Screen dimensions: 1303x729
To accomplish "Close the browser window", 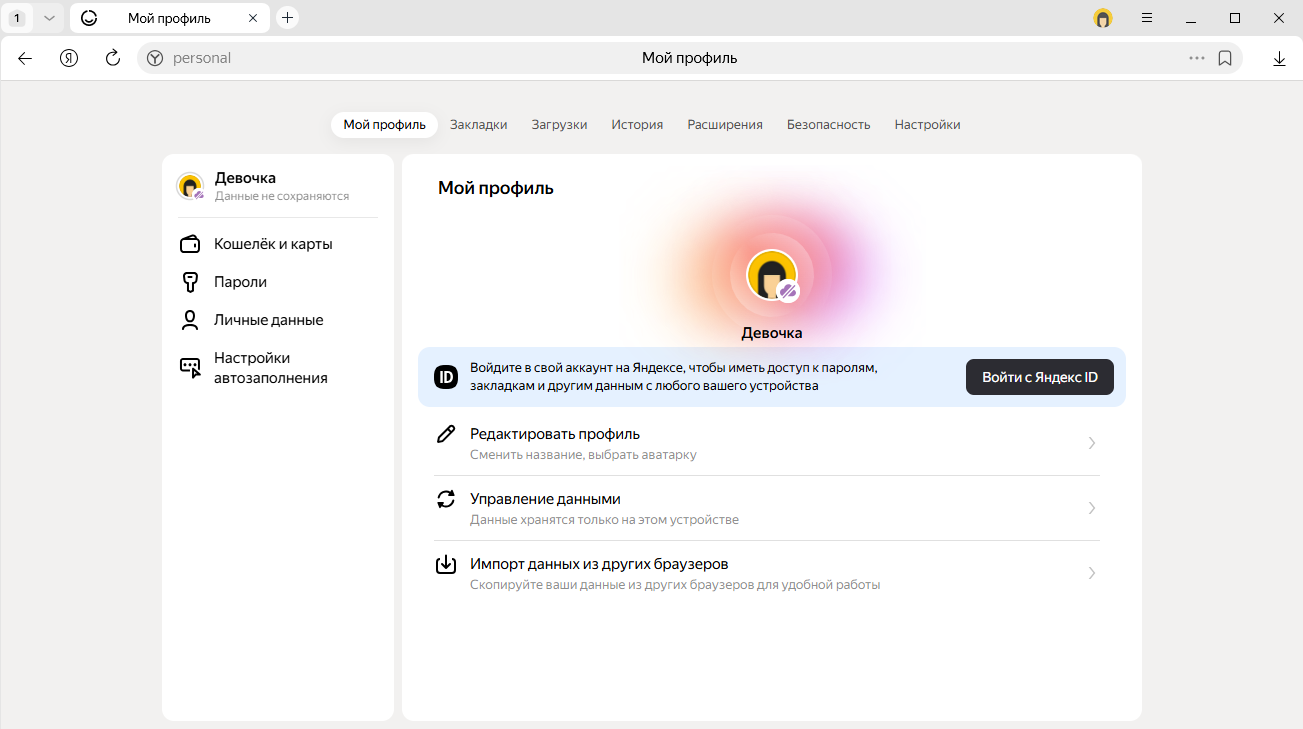I will point(1279,18).
